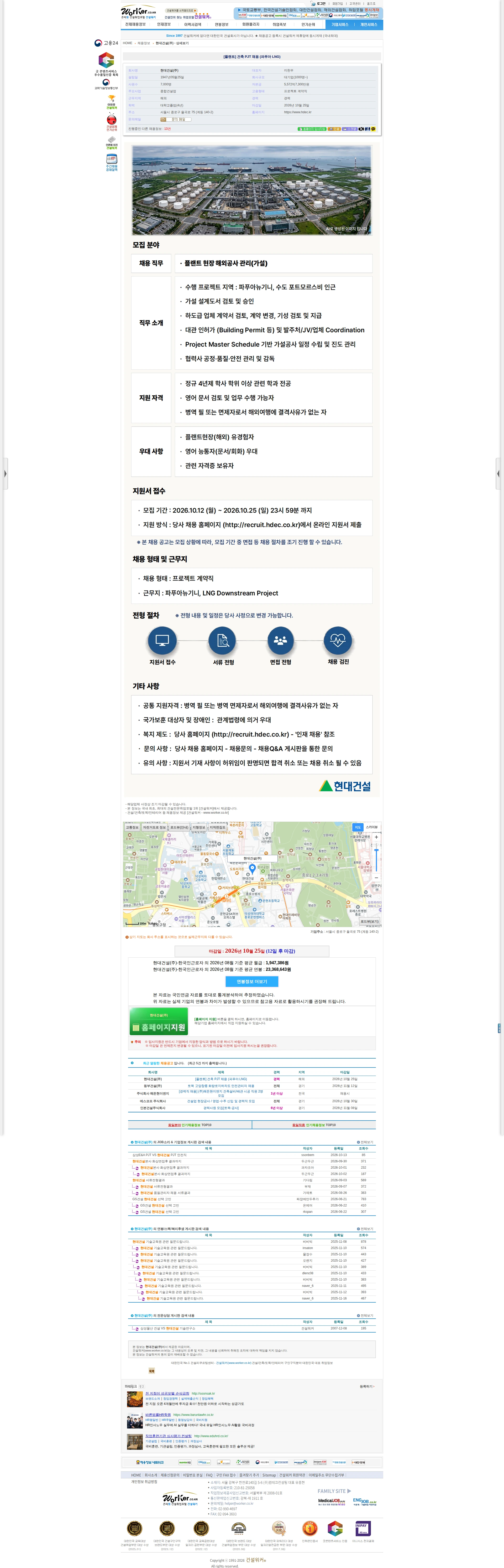The width and height of the screenshot is (504, 1568).
Task: Open the left side panel arrow
Action: pos(6,473)
